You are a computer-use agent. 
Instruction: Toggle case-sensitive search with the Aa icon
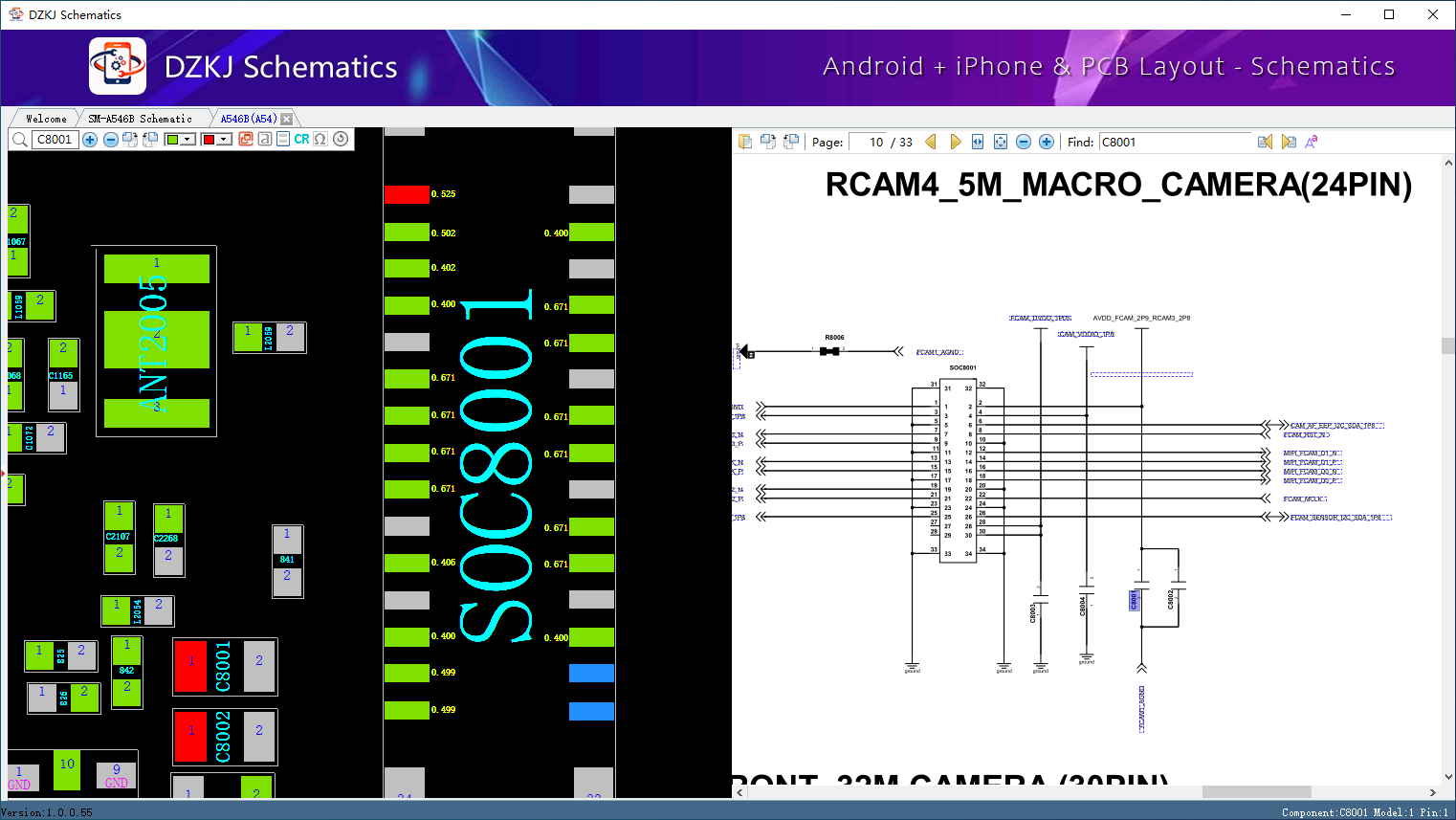click(x=1312, y=141)
